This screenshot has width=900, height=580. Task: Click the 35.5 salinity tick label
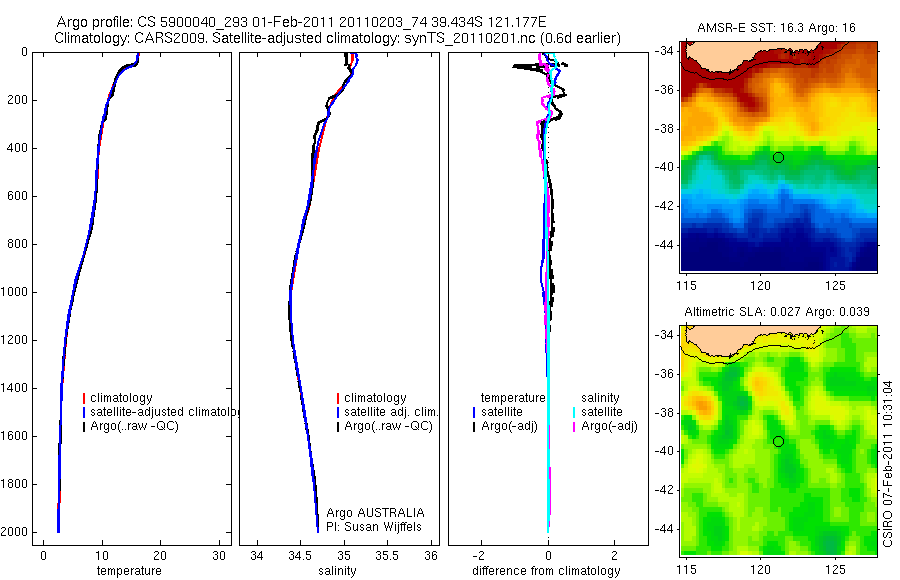pyautogui.click(x=387, y=555)
